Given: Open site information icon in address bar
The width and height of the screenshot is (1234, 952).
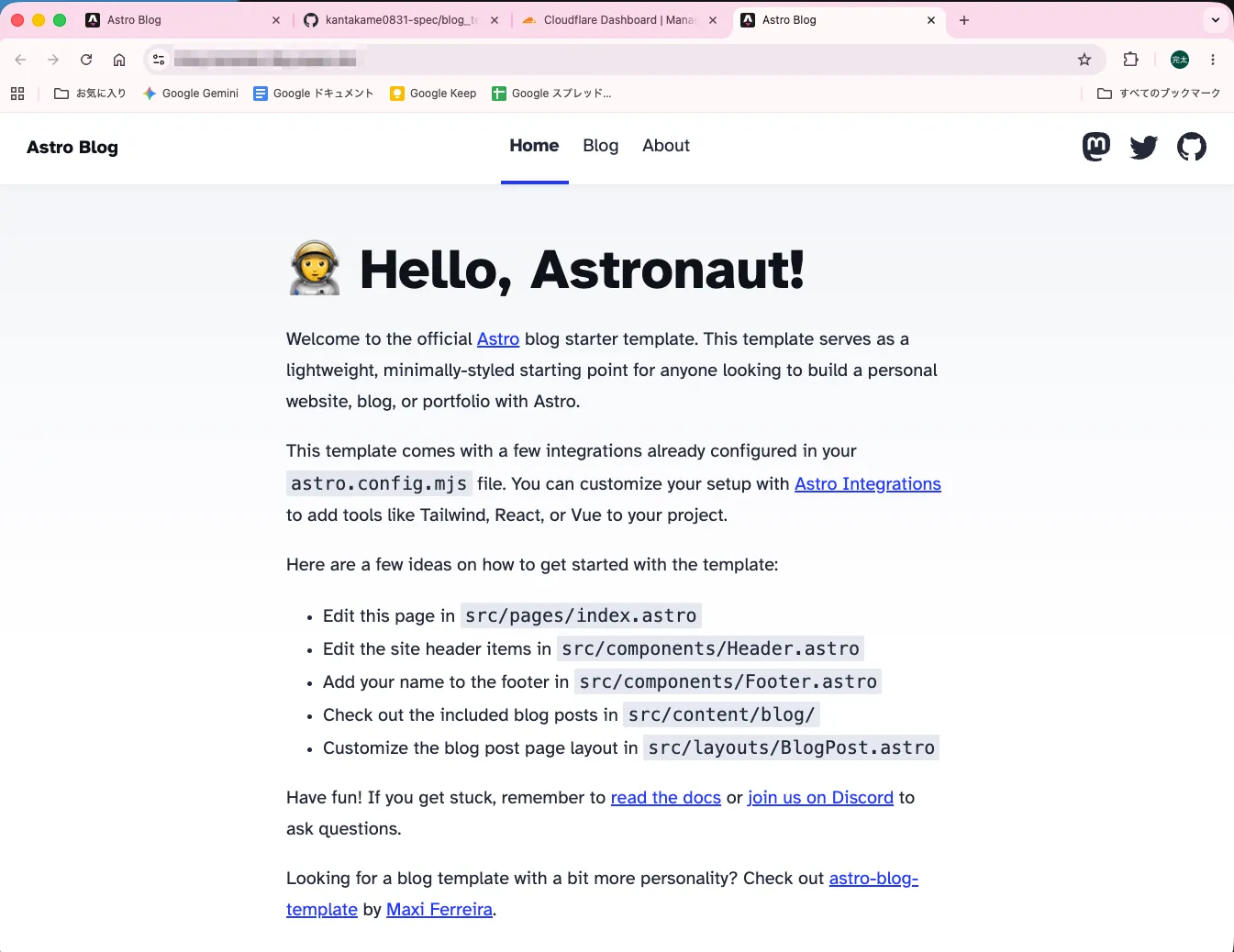Looking at the screenshot, I should pyautogui.click(x=159, y=60).
